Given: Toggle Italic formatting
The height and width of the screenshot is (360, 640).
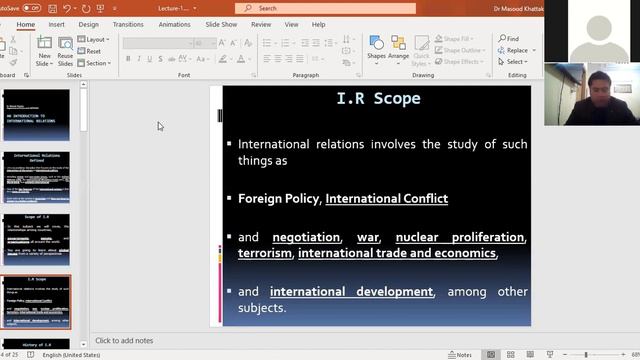Looking at the screenshot, I should (x=139, y=59).
